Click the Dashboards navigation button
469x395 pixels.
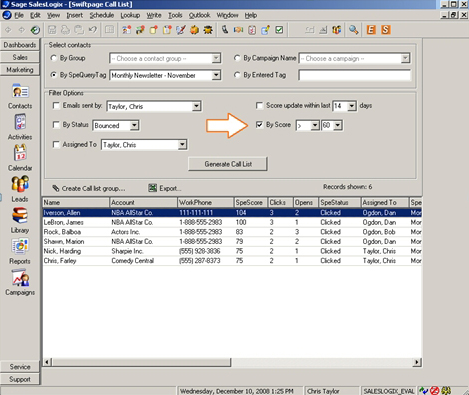point(20,45)
